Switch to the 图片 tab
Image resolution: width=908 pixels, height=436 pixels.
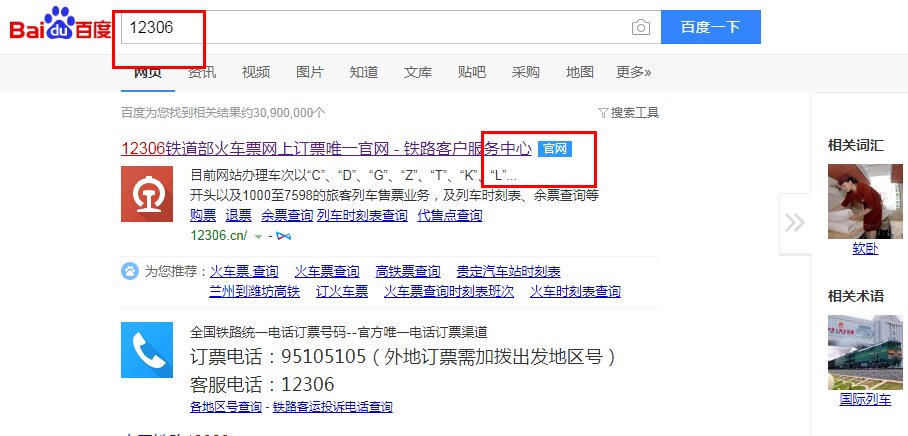pyautogui.click(x=310, y=72)
